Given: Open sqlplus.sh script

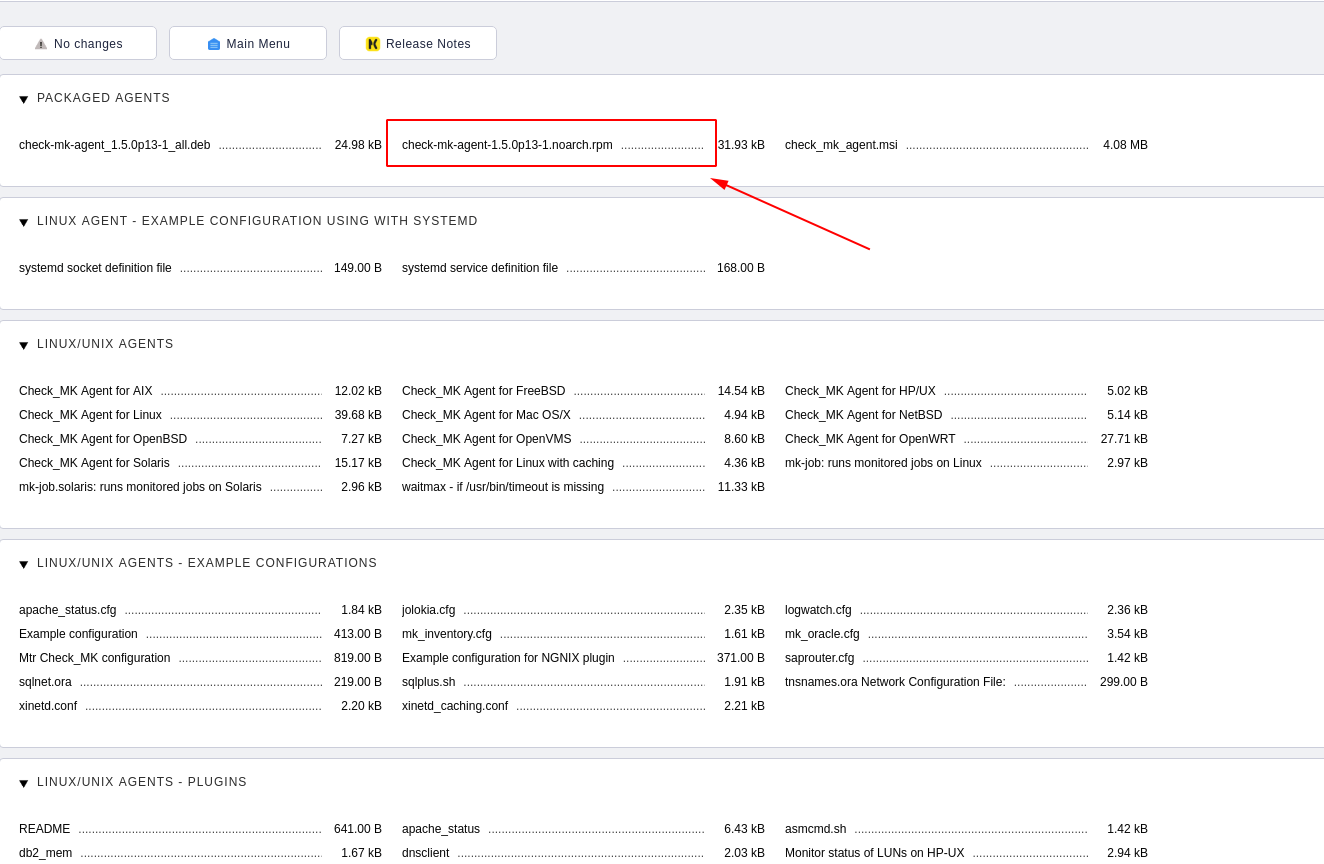Looking at the screenshot, I should 428,682.
